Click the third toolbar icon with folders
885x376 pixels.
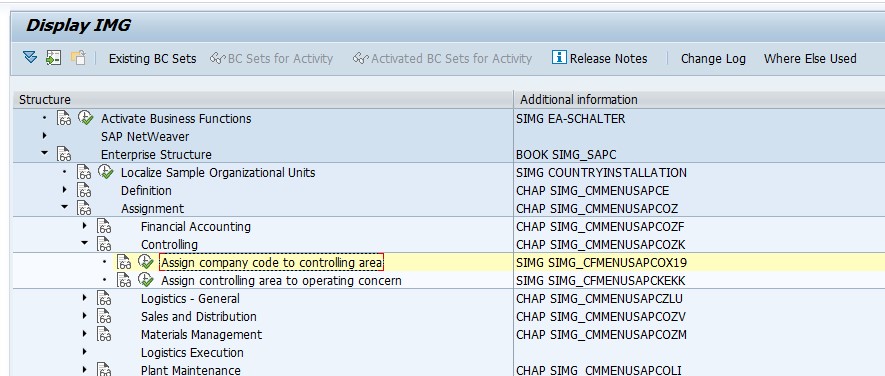(78, 58)
